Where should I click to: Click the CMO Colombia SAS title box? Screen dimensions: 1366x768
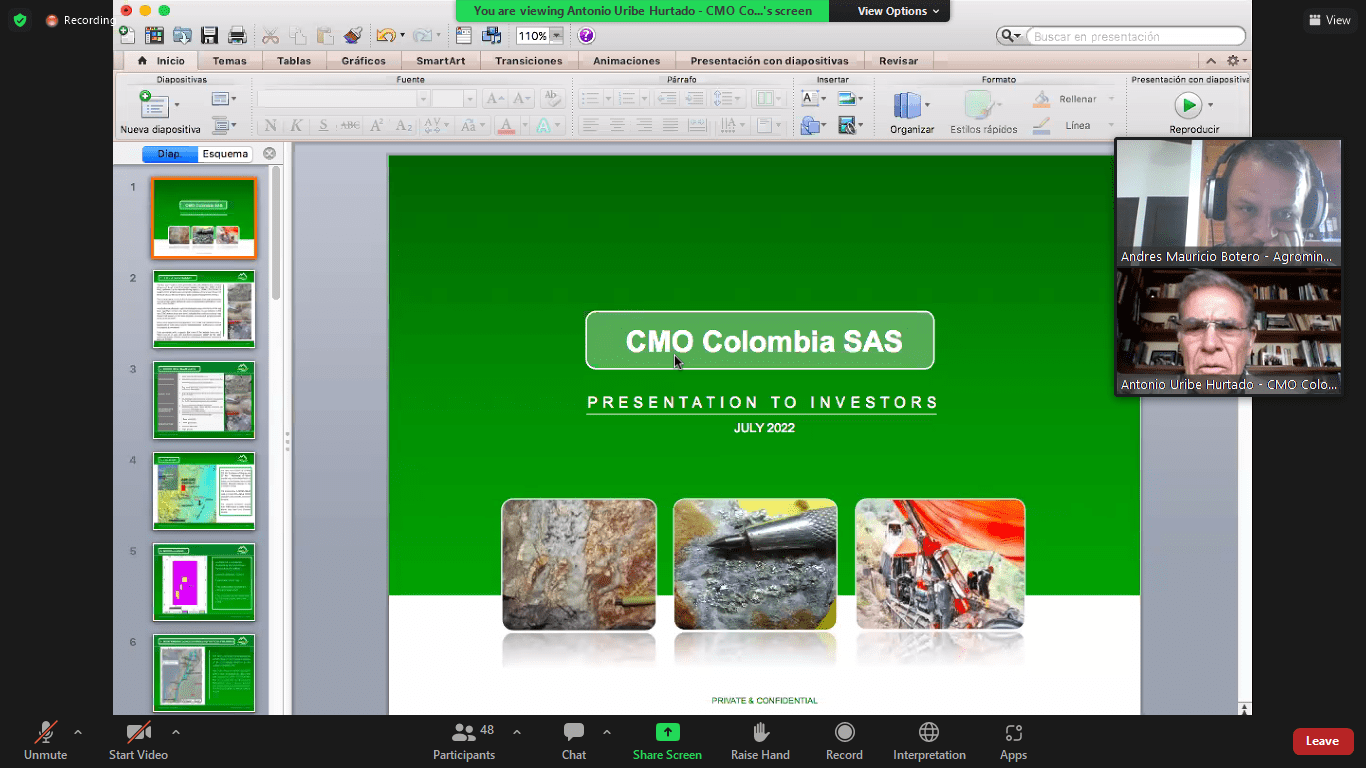[x=760, y=341]
